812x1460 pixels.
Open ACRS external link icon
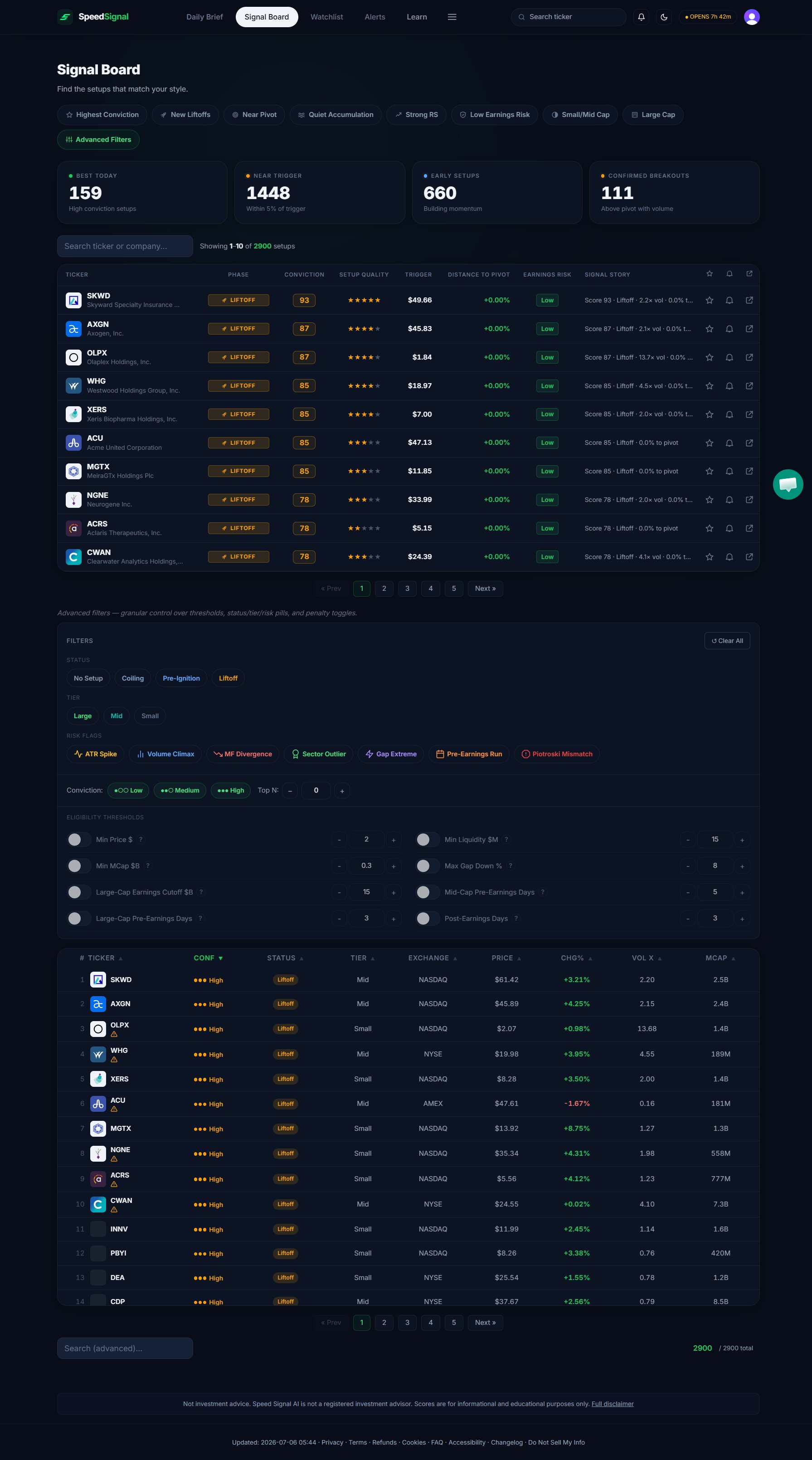749,528
